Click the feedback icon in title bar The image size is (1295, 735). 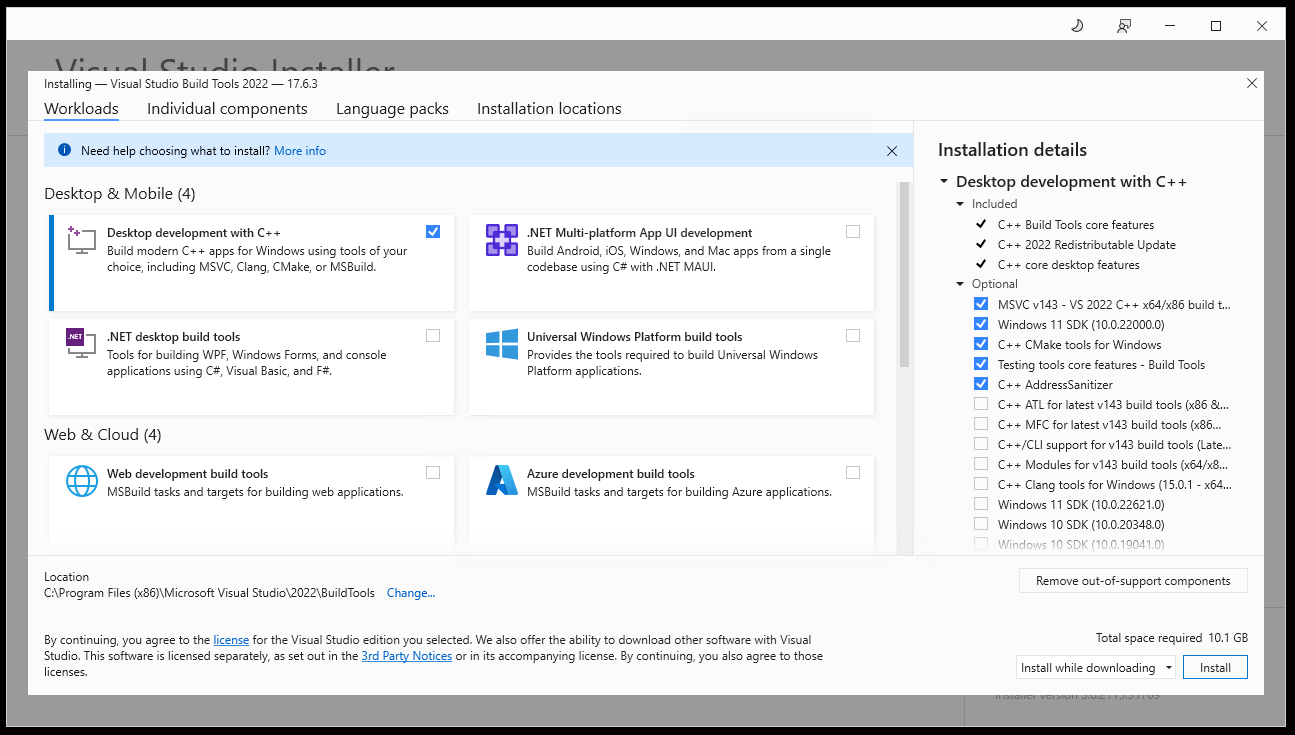1125,26
